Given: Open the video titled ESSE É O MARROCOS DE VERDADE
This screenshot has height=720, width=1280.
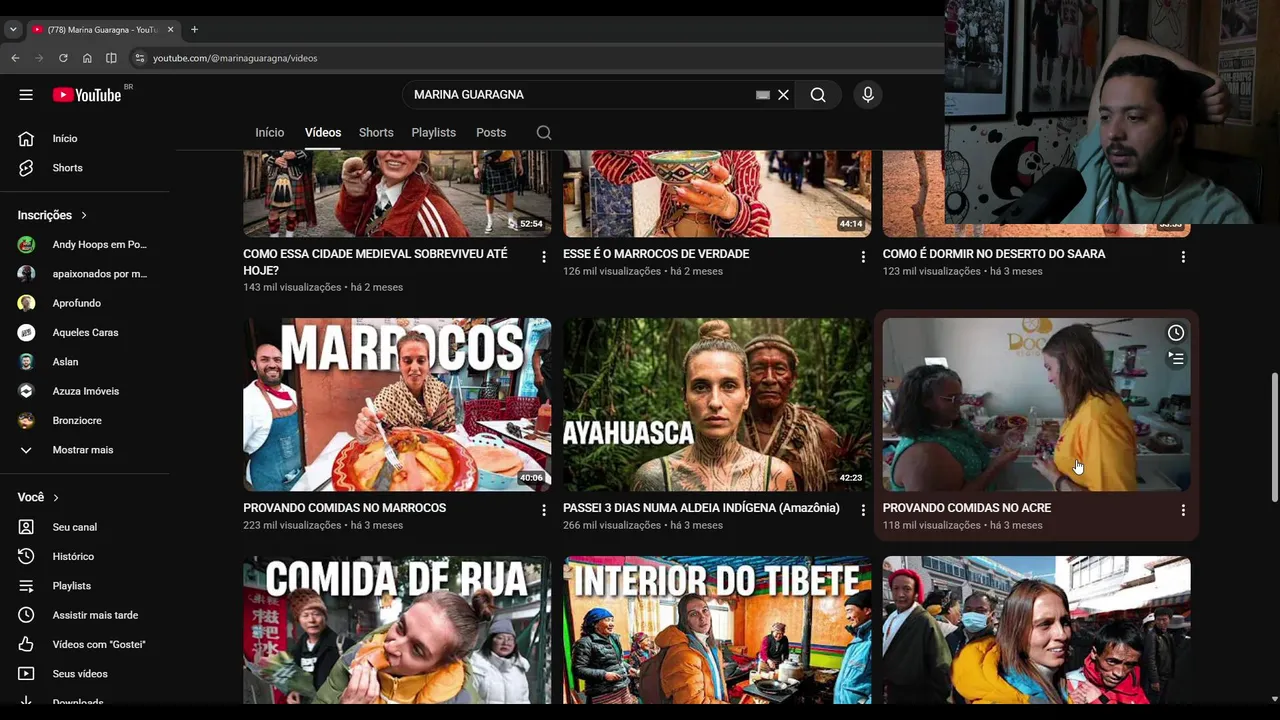Looking at the screenshot, I should 656,254.
